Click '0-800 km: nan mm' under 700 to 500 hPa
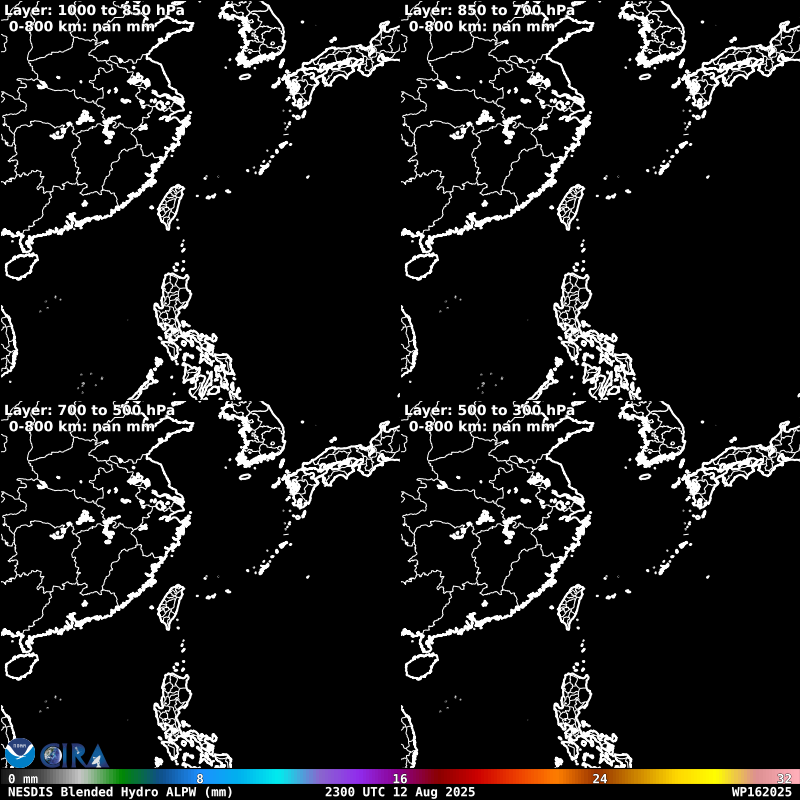This screenshot has height=800, width=800. 82,427
